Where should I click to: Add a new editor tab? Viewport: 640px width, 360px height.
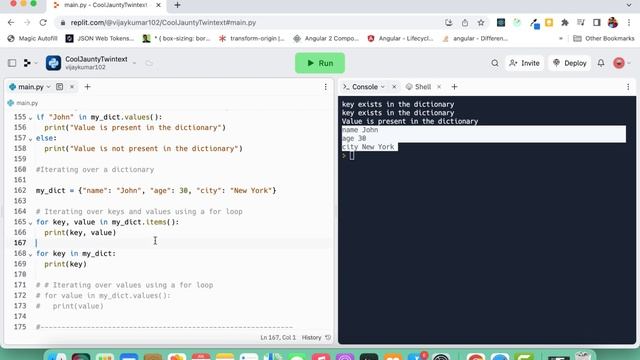(x=87, y=87)
